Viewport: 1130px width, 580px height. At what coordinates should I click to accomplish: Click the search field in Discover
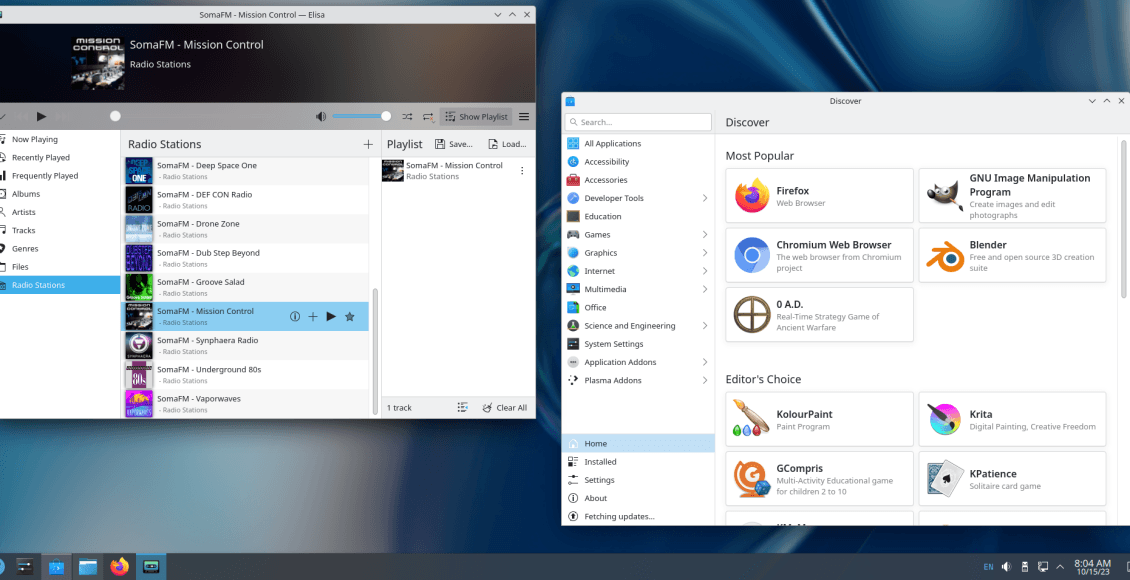(637, 121)
